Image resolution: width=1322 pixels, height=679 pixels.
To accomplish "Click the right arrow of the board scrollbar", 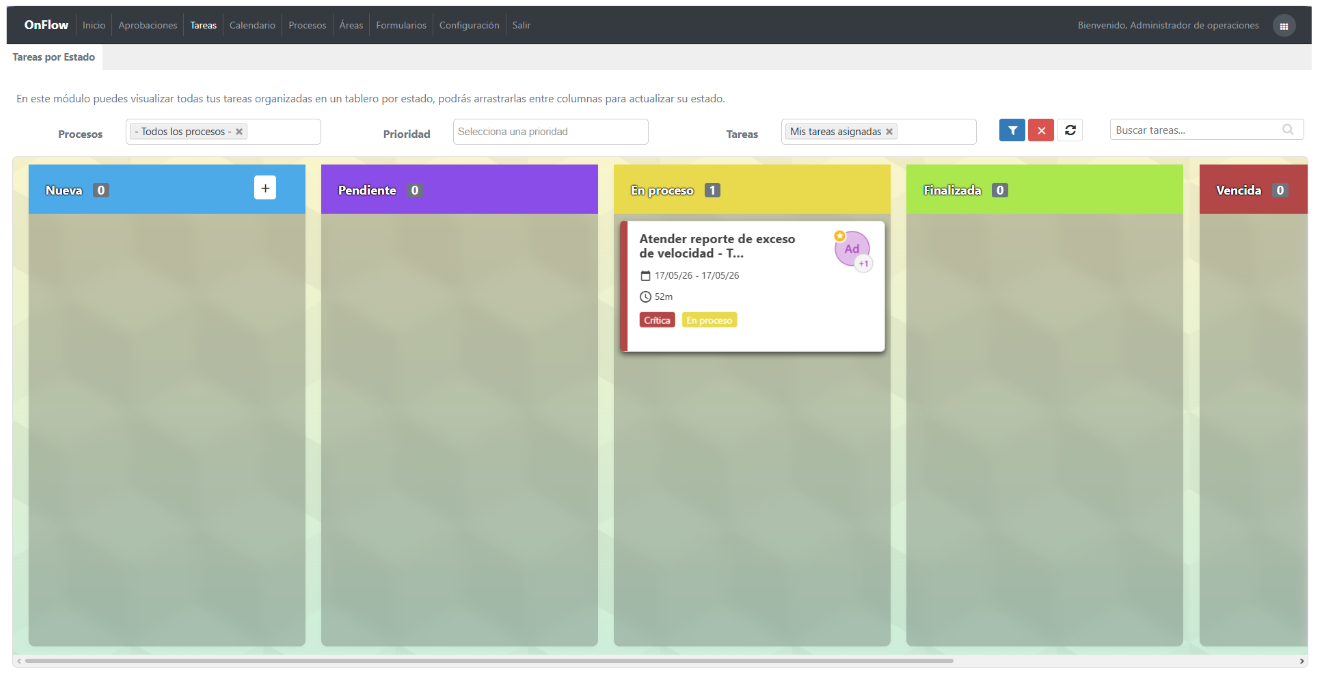I will [x=1302, y=661].
